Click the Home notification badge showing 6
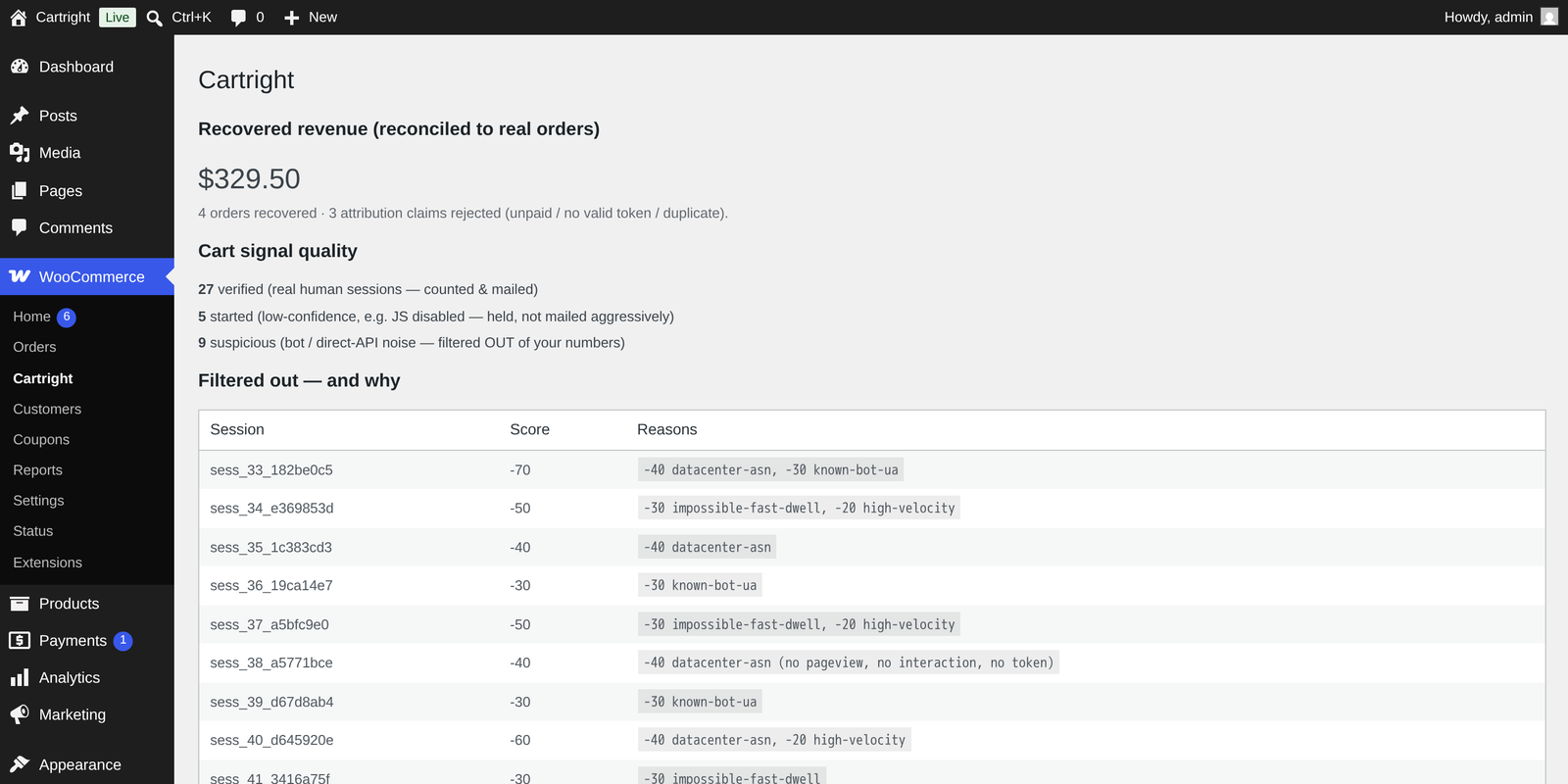 coord(67,317)
